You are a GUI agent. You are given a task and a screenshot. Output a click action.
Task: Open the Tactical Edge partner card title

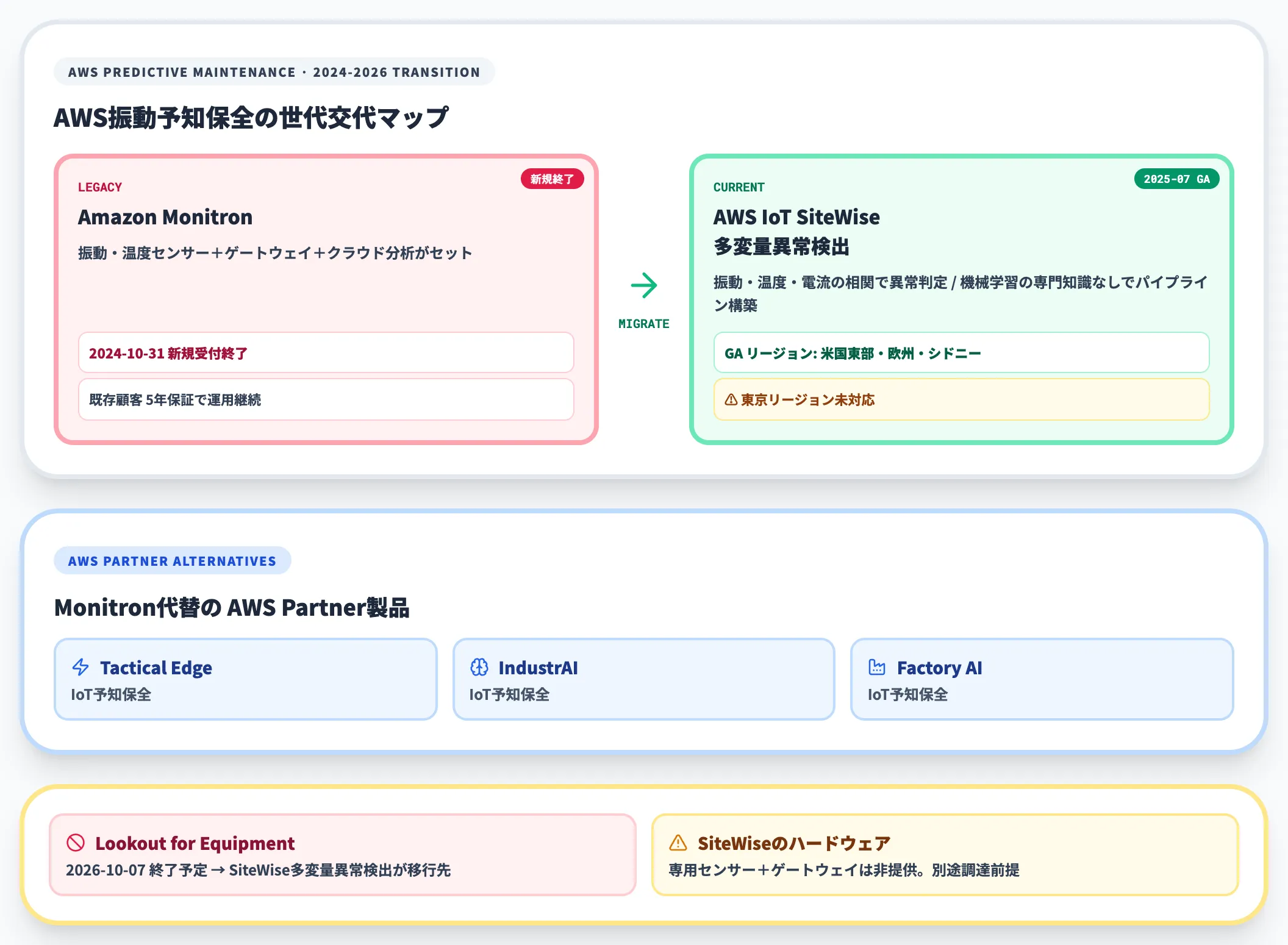[156, 668]
